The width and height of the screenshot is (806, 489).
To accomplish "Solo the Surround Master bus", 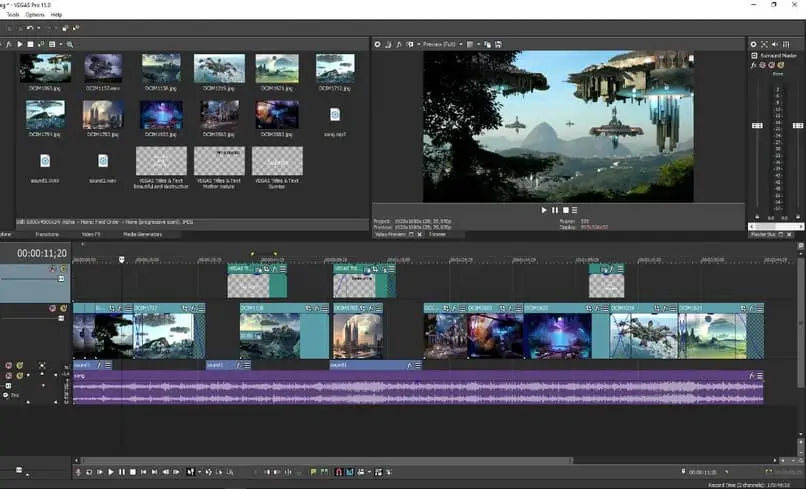I will tap(781, 65).
